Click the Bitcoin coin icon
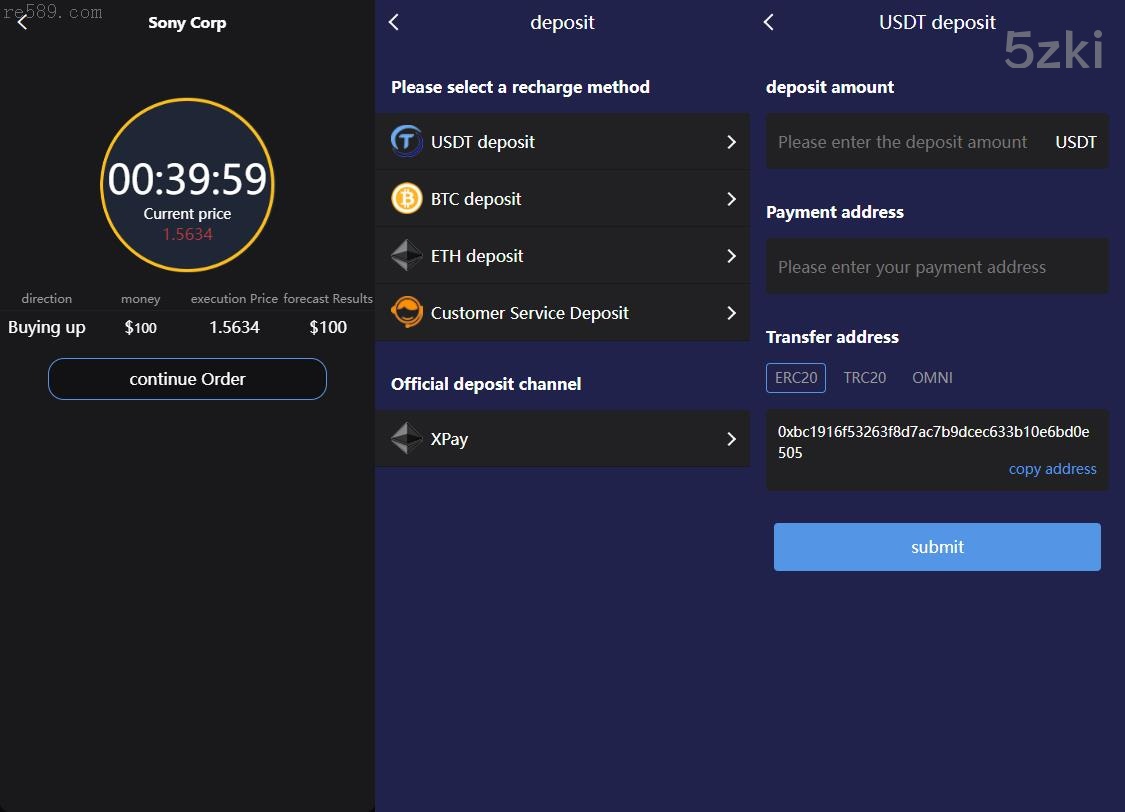The height and width of the screenshot is (812, 1125). 406,199
